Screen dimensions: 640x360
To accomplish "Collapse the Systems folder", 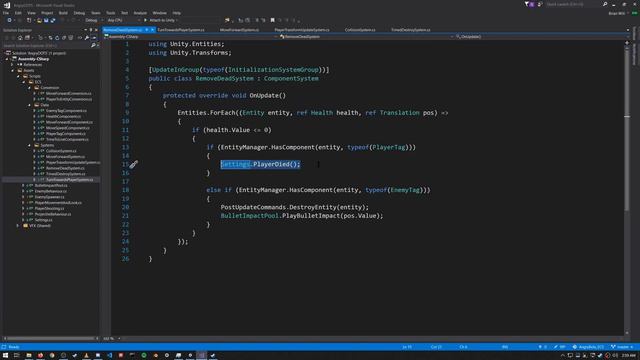I will (29, 145).
